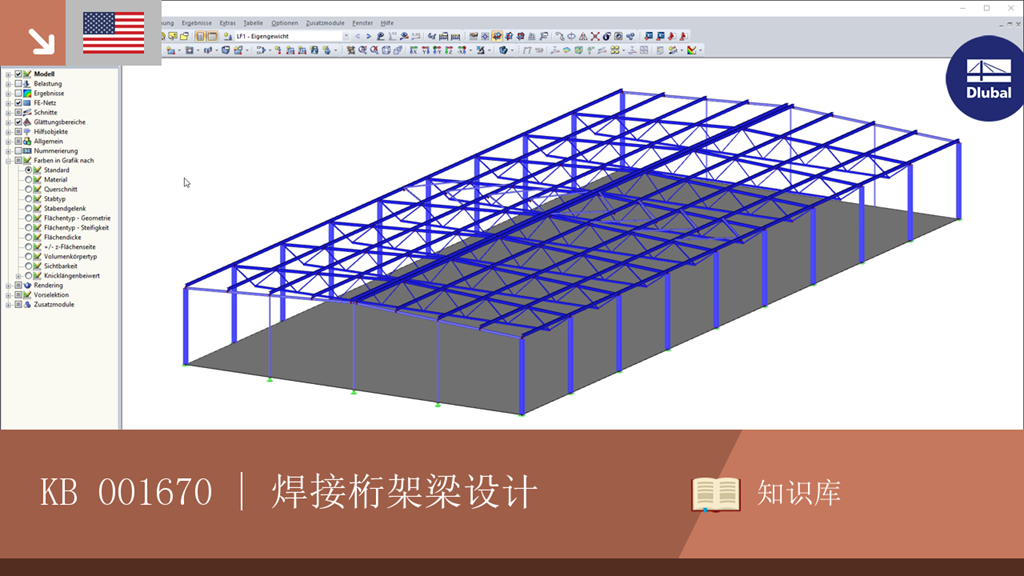Click the Rendering teapot icon in navigator
This screenshot has height=576, width=1024.
tap(27, 285)
